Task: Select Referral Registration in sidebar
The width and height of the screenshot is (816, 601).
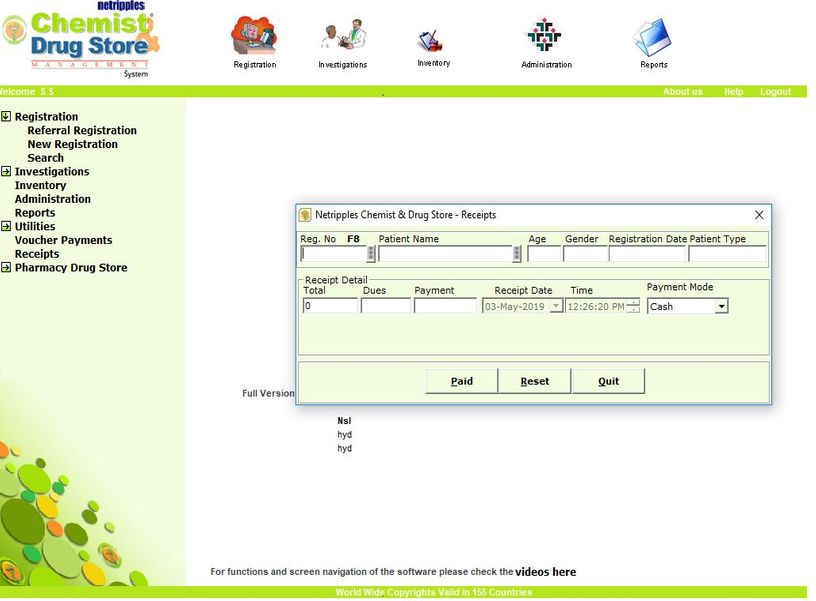Action: click(x=82, y=130)
